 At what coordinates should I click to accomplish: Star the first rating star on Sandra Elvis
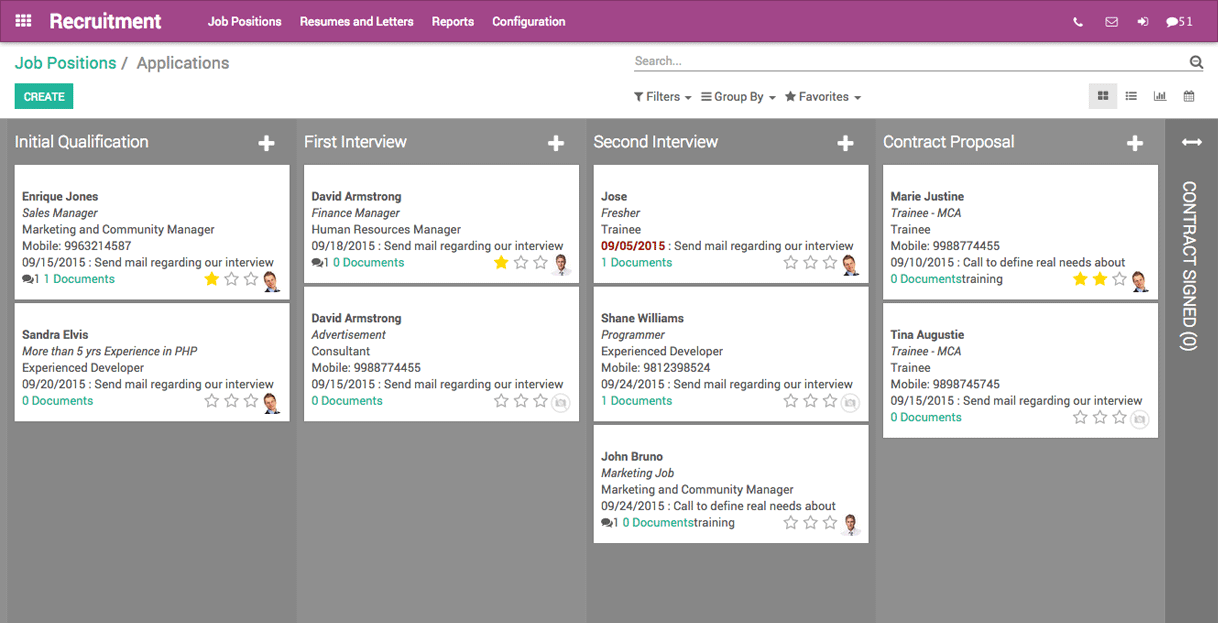pyautogui.click(x=211, y=400)
